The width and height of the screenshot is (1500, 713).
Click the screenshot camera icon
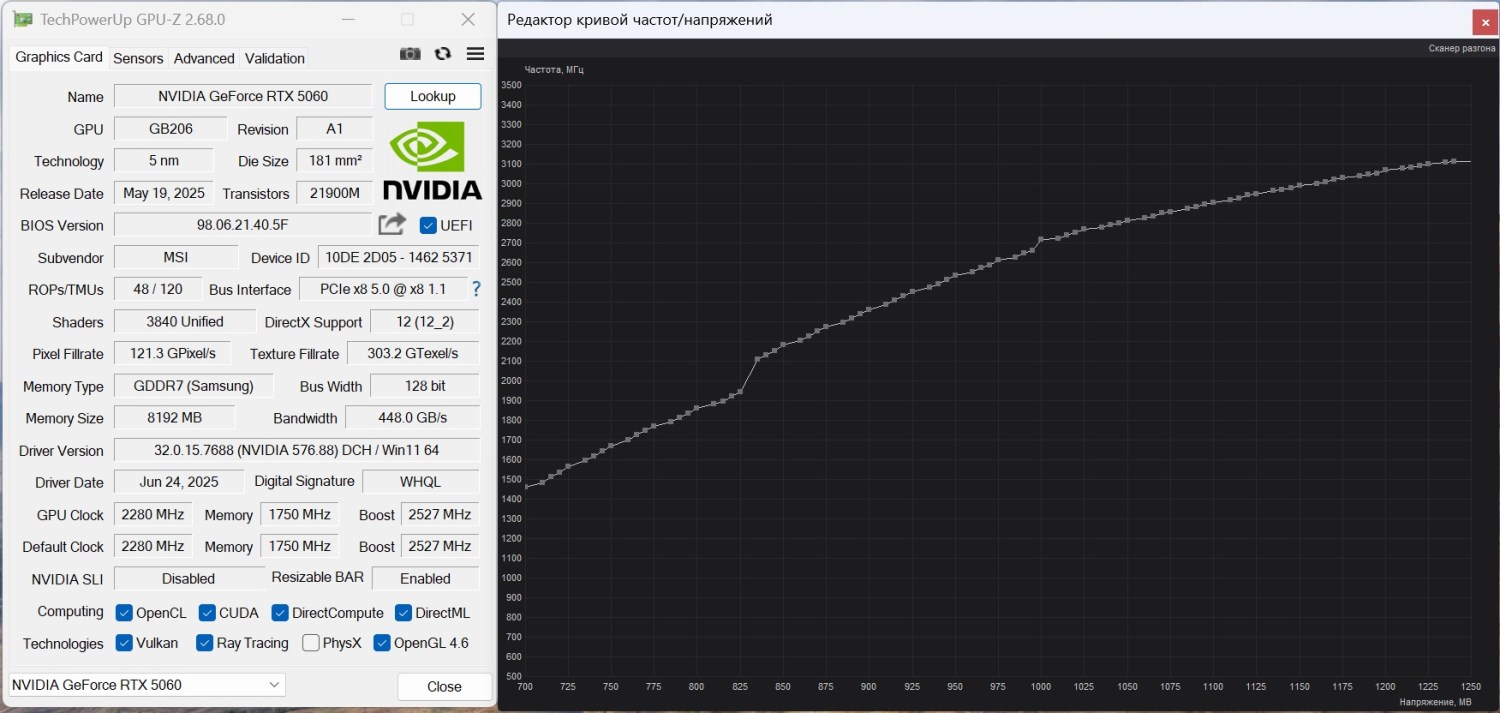[x=410, y=54]
